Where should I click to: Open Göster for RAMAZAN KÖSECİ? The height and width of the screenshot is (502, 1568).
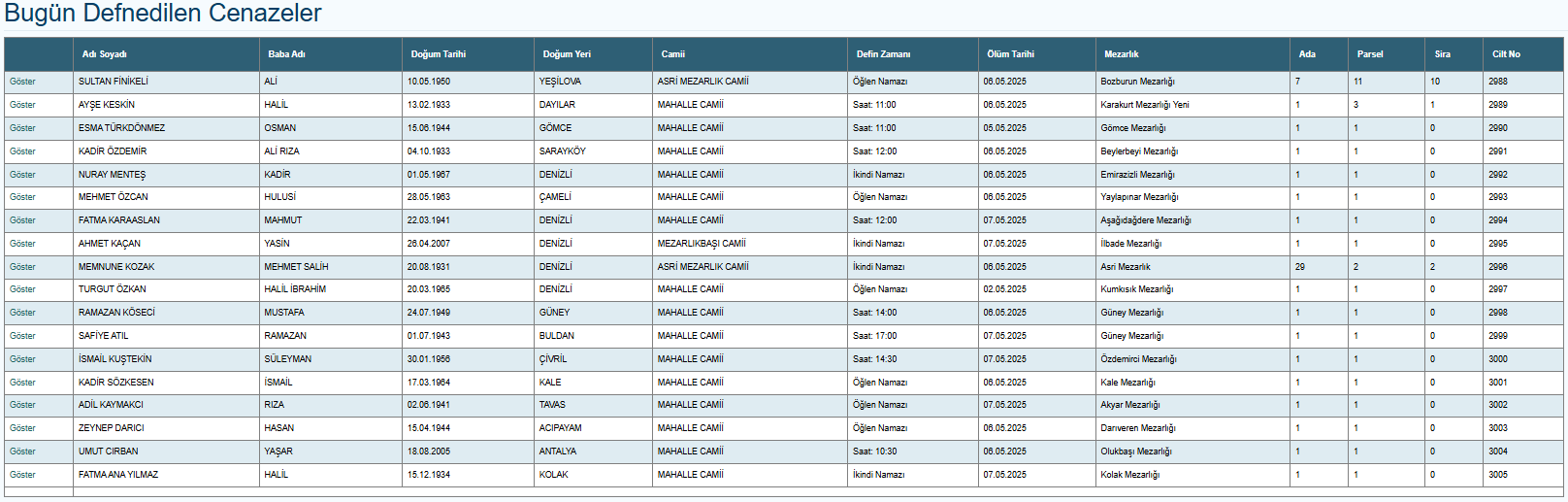tap(22, 313)
